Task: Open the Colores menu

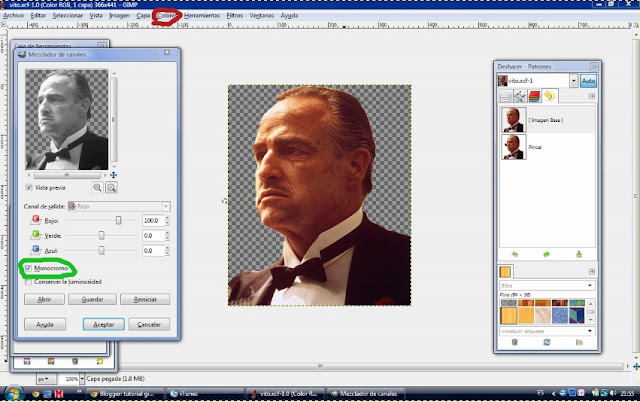Action: (x=167, y=16)
